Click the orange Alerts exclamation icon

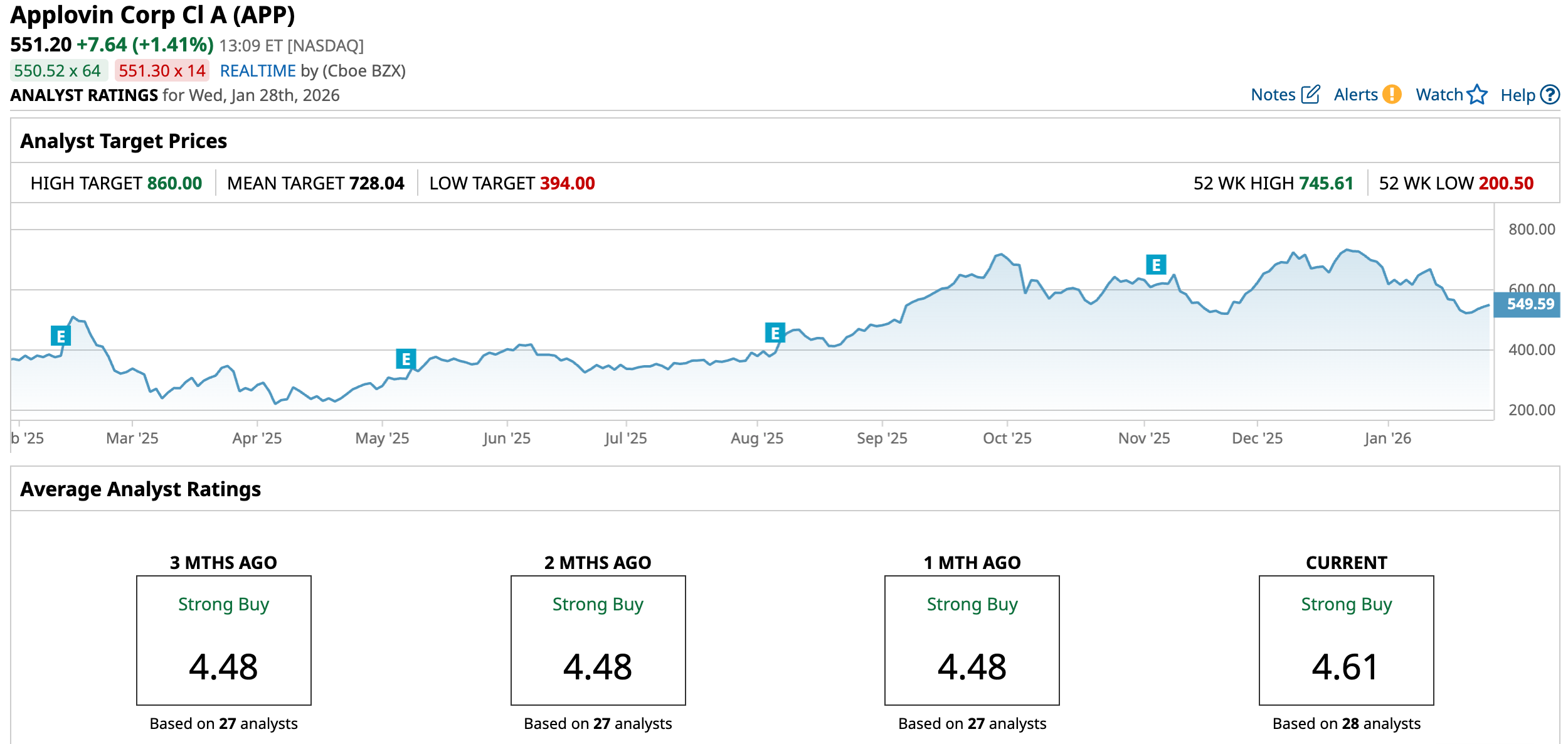[x=1392, y=95]
